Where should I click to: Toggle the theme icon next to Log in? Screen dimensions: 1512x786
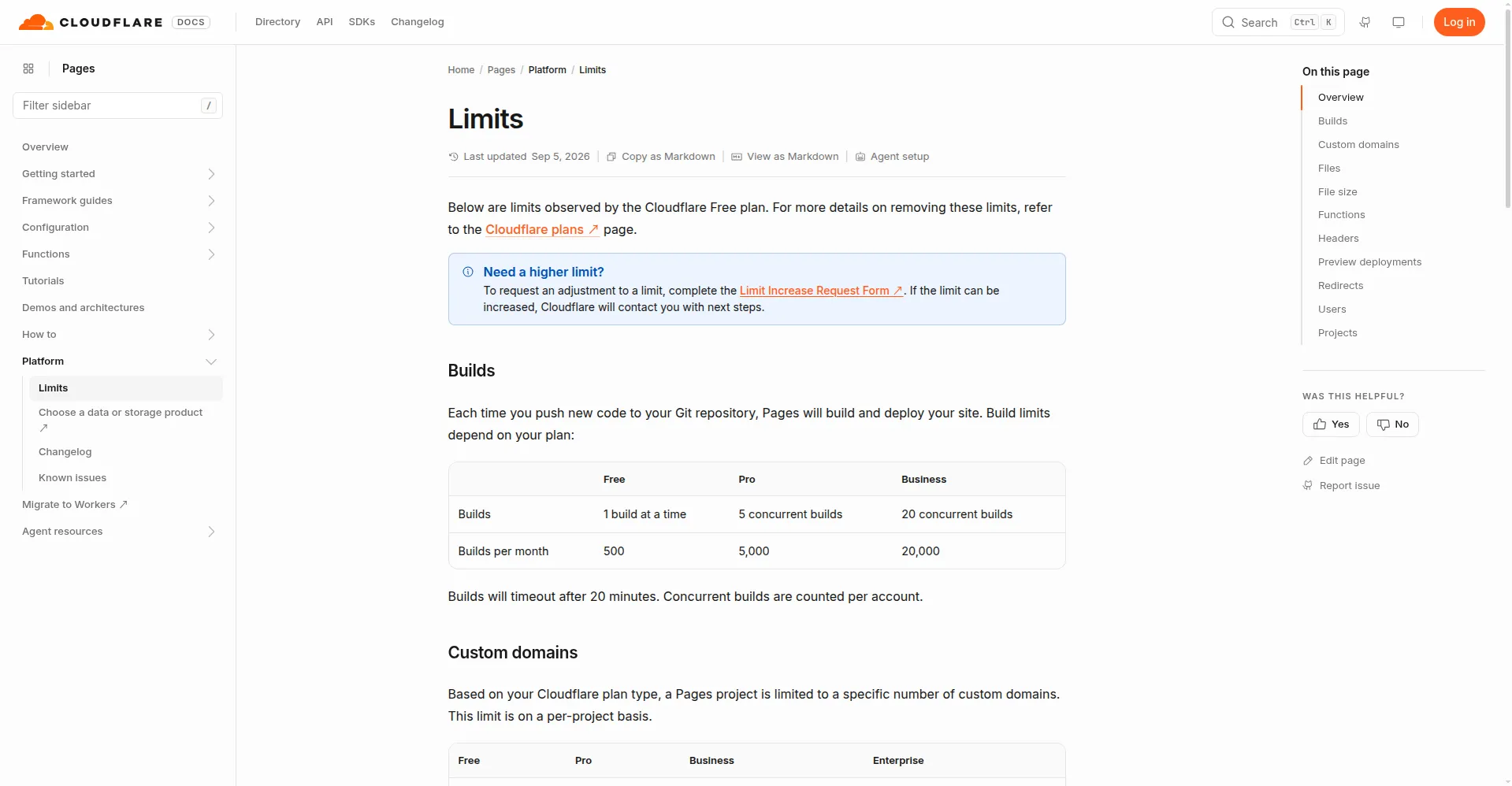[1399, 22]
